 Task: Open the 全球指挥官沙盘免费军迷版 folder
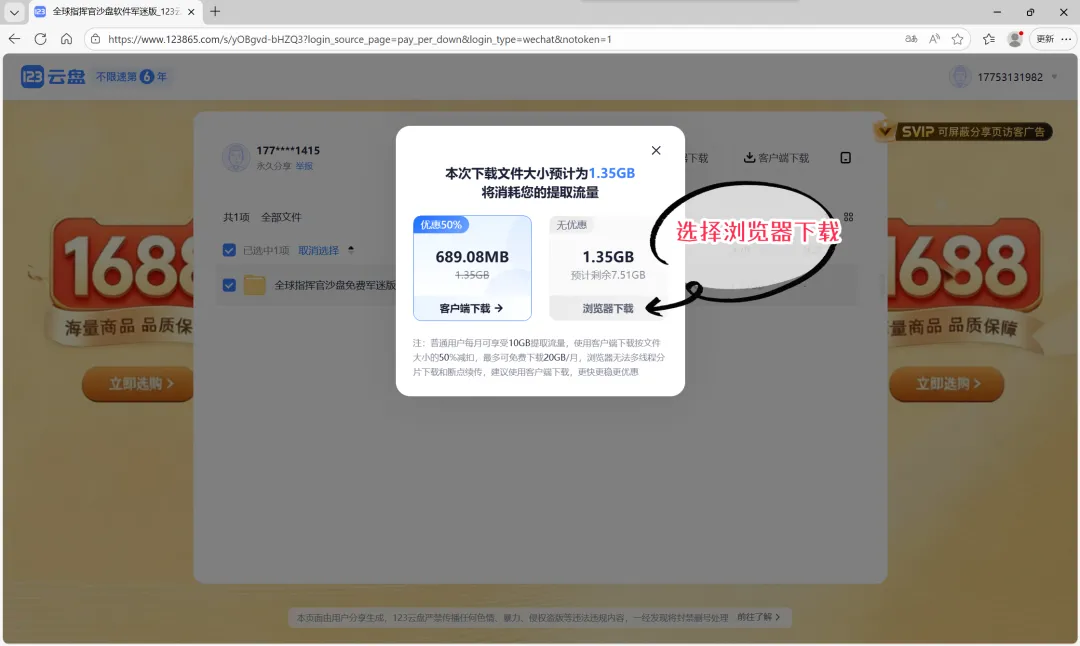pyautogui.click(x=335, y=284)
